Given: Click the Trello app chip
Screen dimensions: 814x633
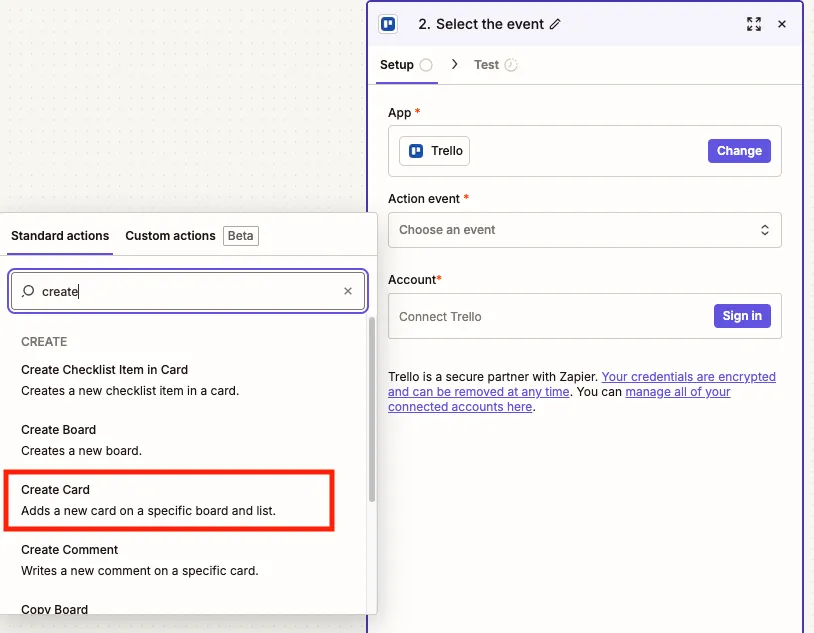Looking at the screenshot, I should tap(434, 151).
